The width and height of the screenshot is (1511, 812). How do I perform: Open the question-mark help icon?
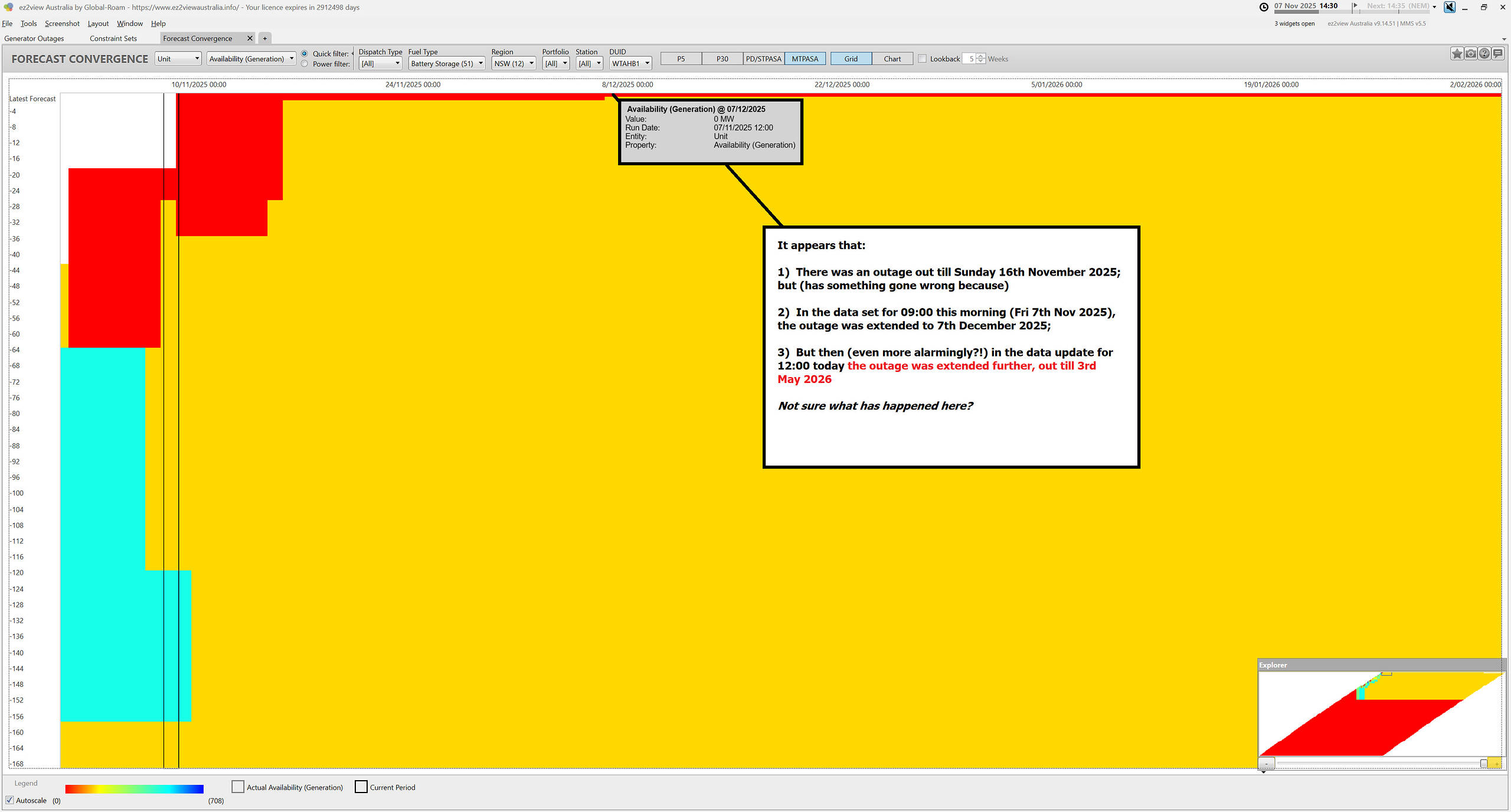click(1484, 54)
